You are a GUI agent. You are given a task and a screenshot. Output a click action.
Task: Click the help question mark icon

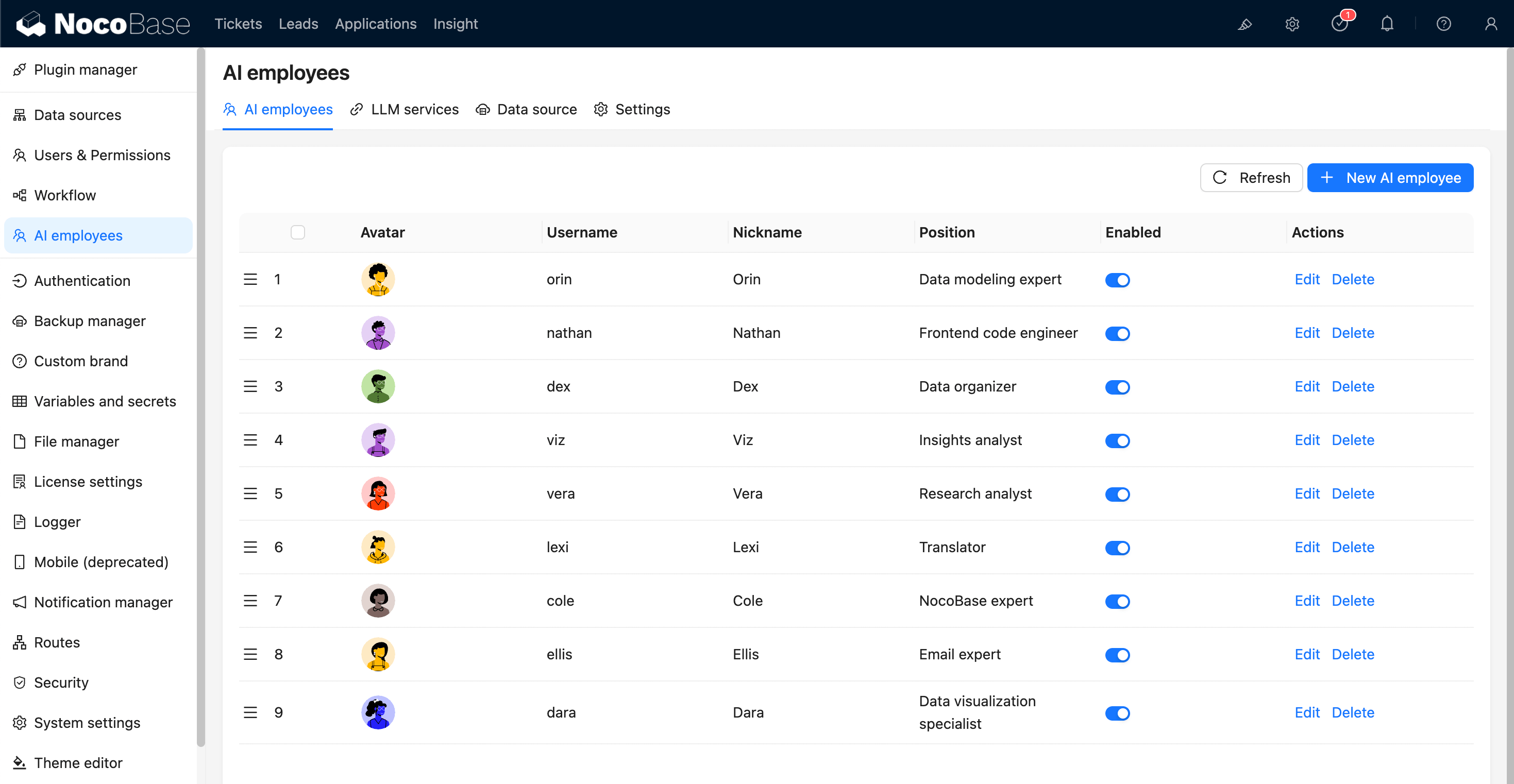pos(1443,24)
